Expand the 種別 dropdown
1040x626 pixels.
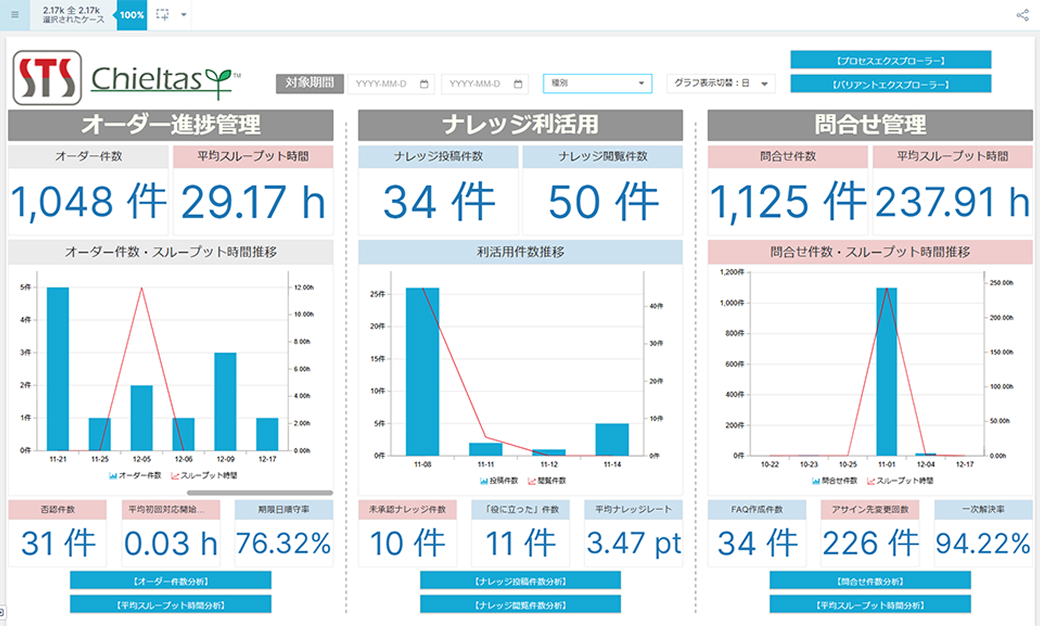[597, 84]
